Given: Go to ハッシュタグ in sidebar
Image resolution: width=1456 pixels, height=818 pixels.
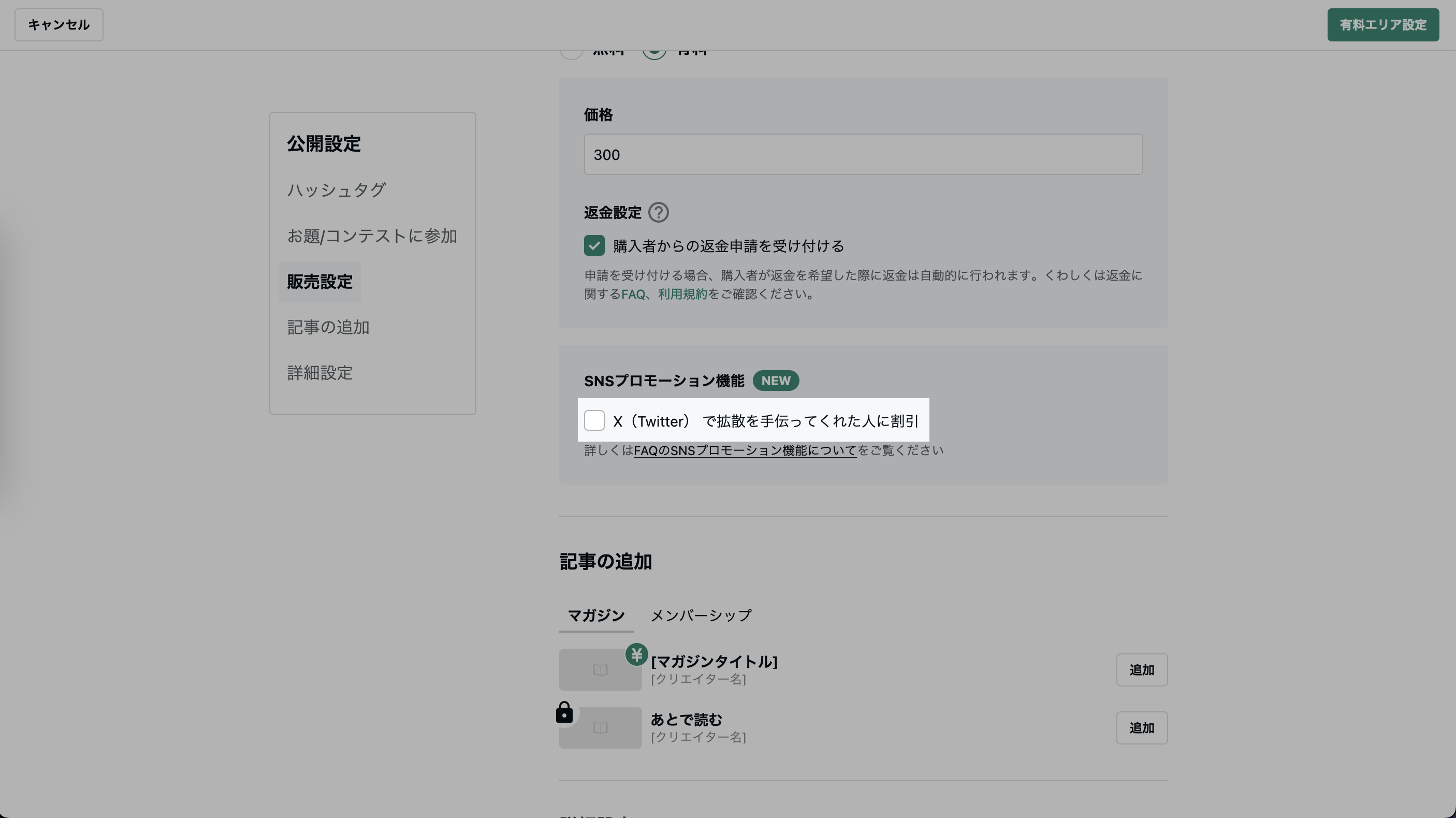Looking at the screenshot, I should coord(337,190).
